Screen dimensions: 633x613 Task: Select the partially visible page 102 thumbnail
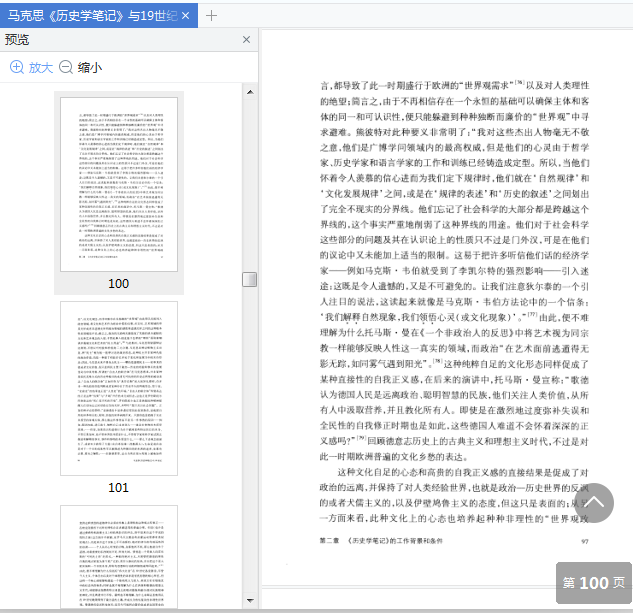click(x=119, y=556)
